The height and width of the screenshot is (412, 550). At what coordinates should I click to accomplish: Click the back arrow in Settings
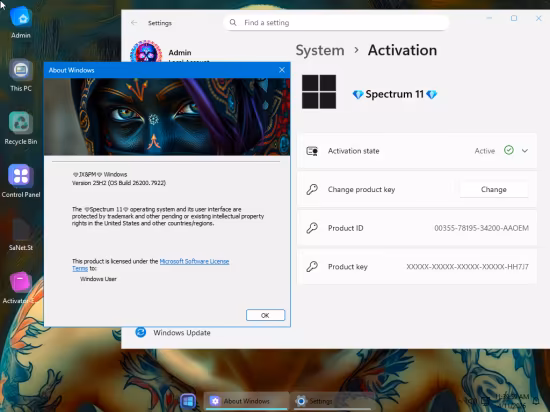coord(134,23)
